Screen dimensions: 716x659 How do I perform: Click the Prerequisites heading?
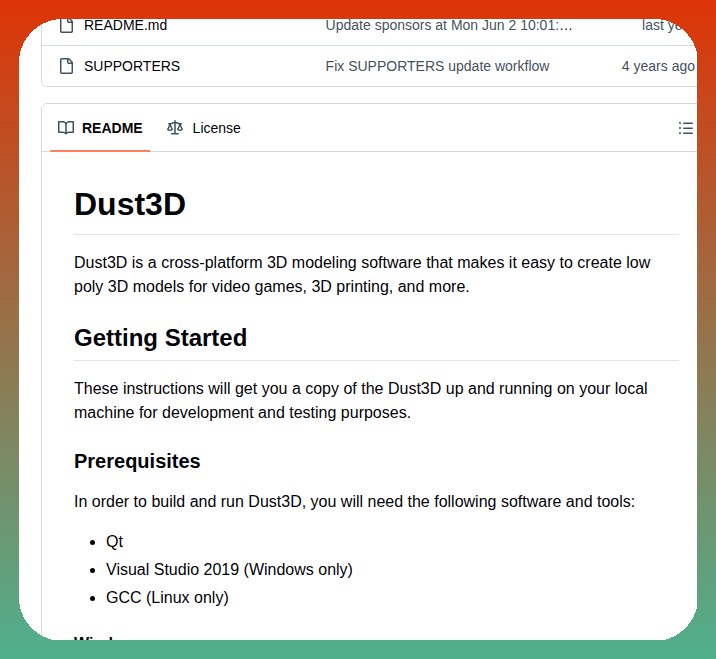point(137,461)
